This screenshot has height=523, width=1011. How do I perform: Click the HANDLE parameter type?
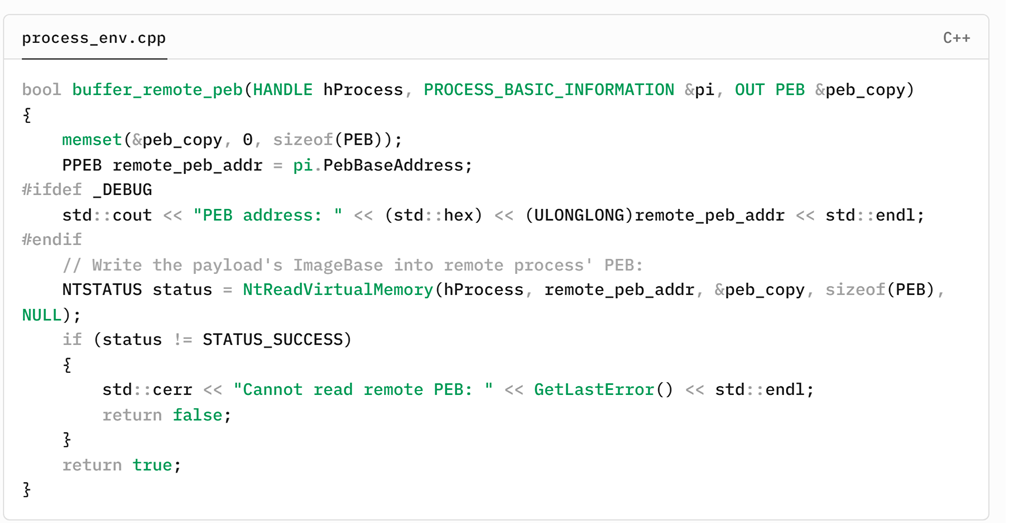(283, 90)
